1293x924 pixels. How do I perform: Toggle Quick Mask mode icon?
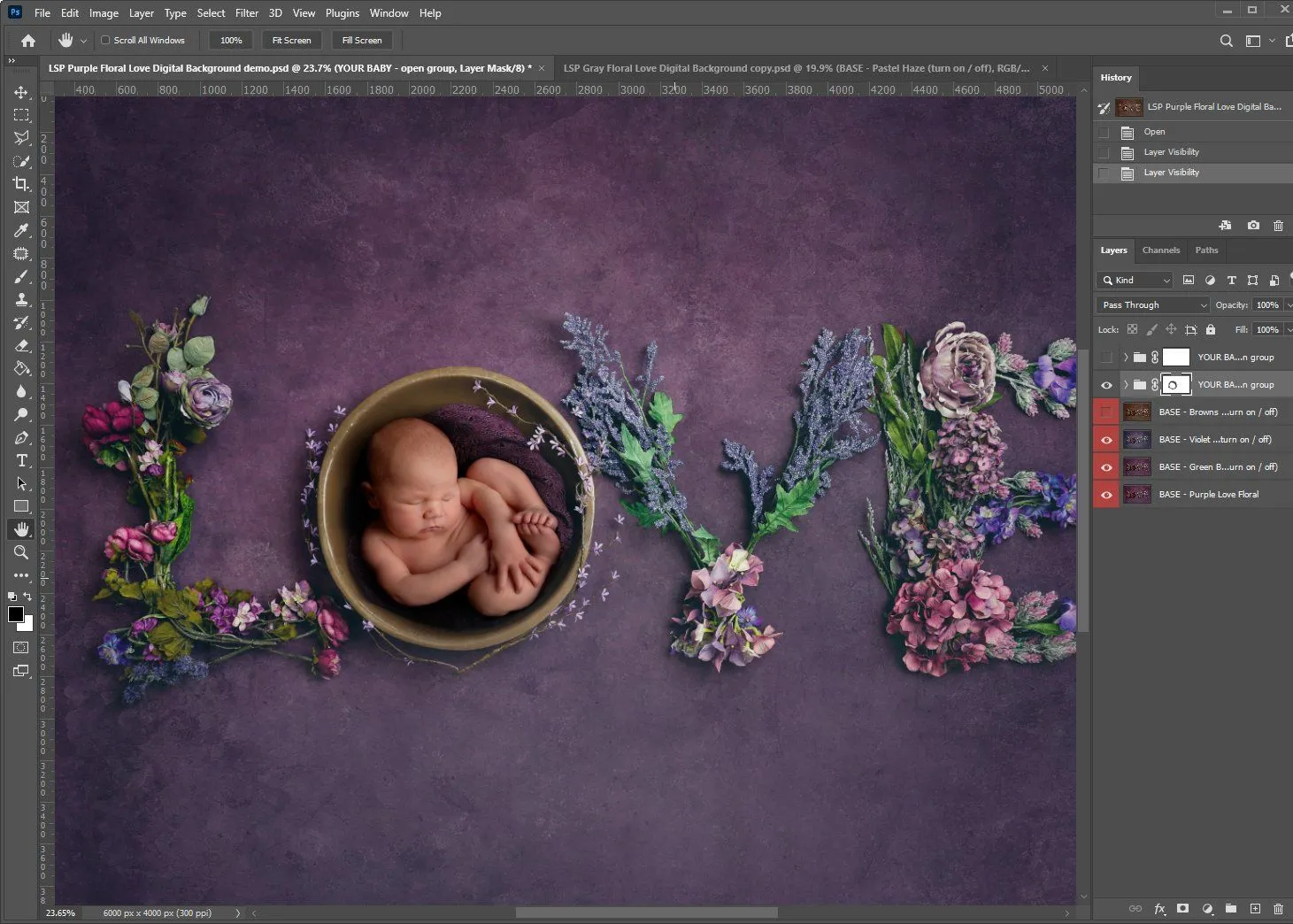click(x=21, y=648)
